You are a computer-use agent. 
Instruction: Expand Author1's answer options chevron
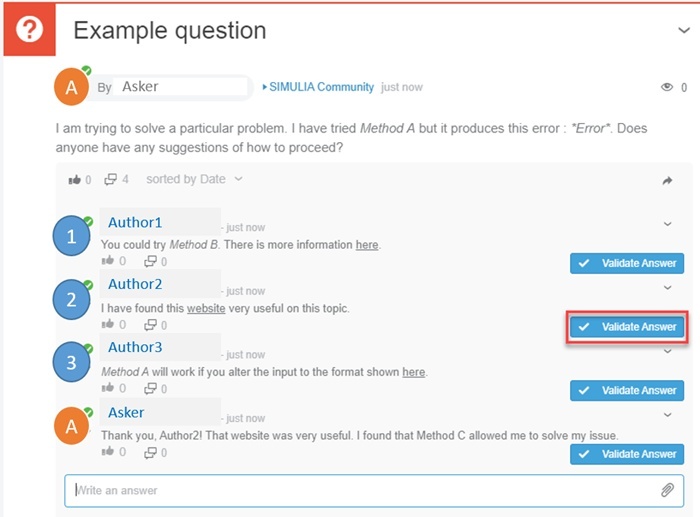pos(668,224)
